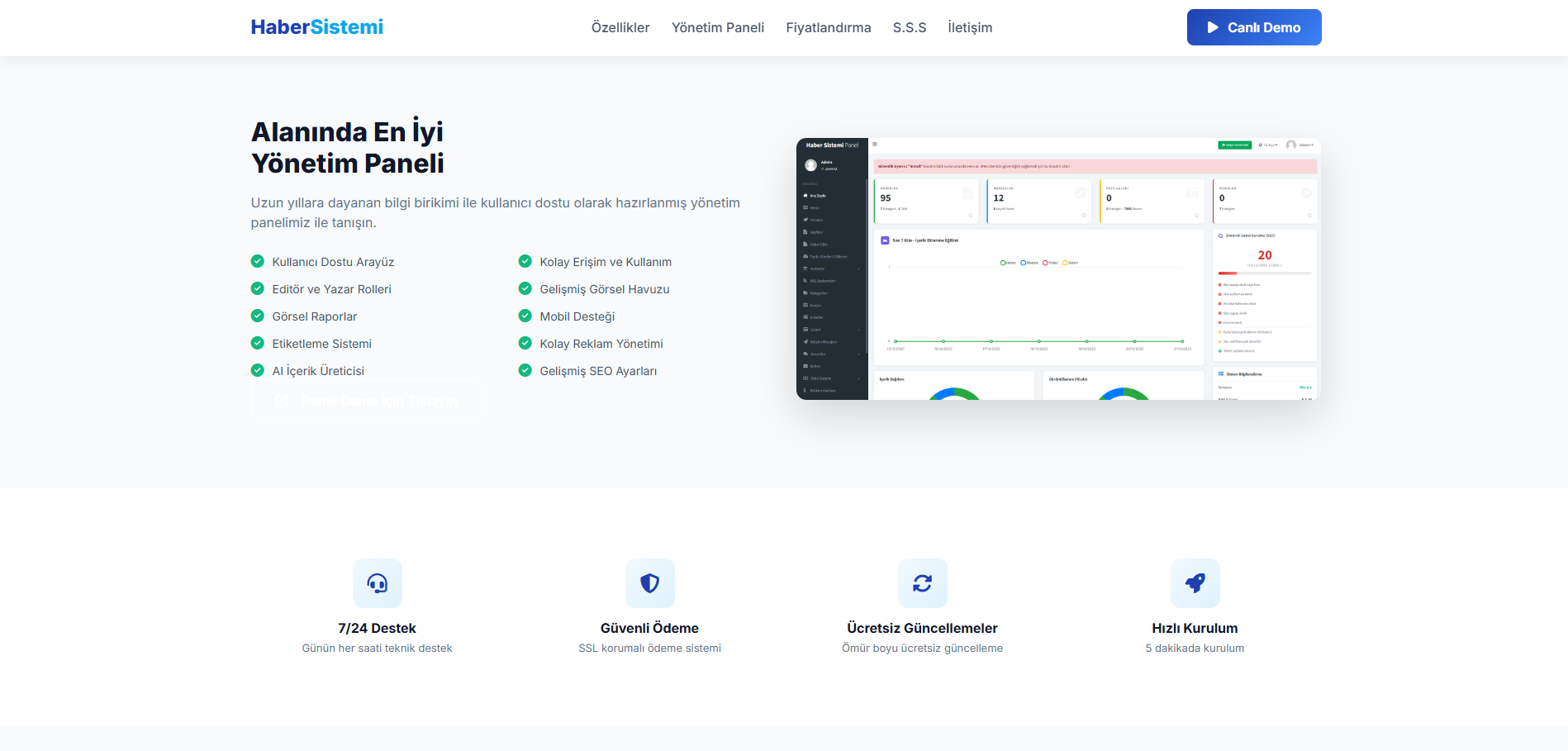Click the 7/24 Destek headset icon
The image size is (1568, 751).
click(377, 583)
